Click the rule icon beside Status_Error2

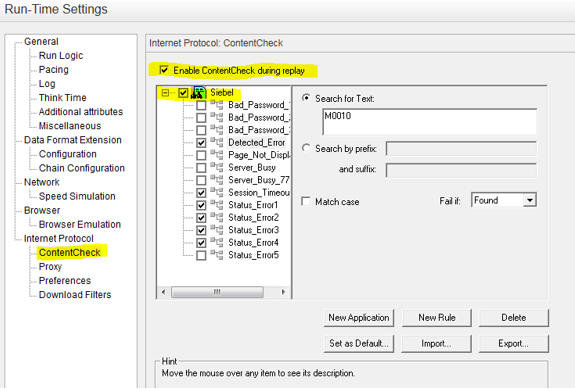tap(217, 217)
